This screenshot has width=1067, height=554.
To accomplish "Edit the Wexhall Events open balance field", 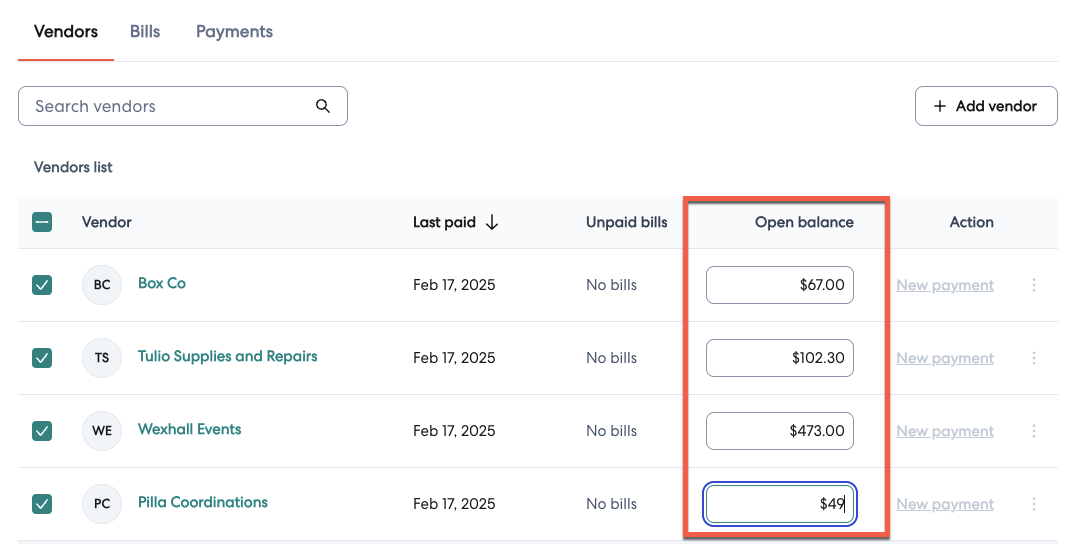I will click(x=779, y=431).
